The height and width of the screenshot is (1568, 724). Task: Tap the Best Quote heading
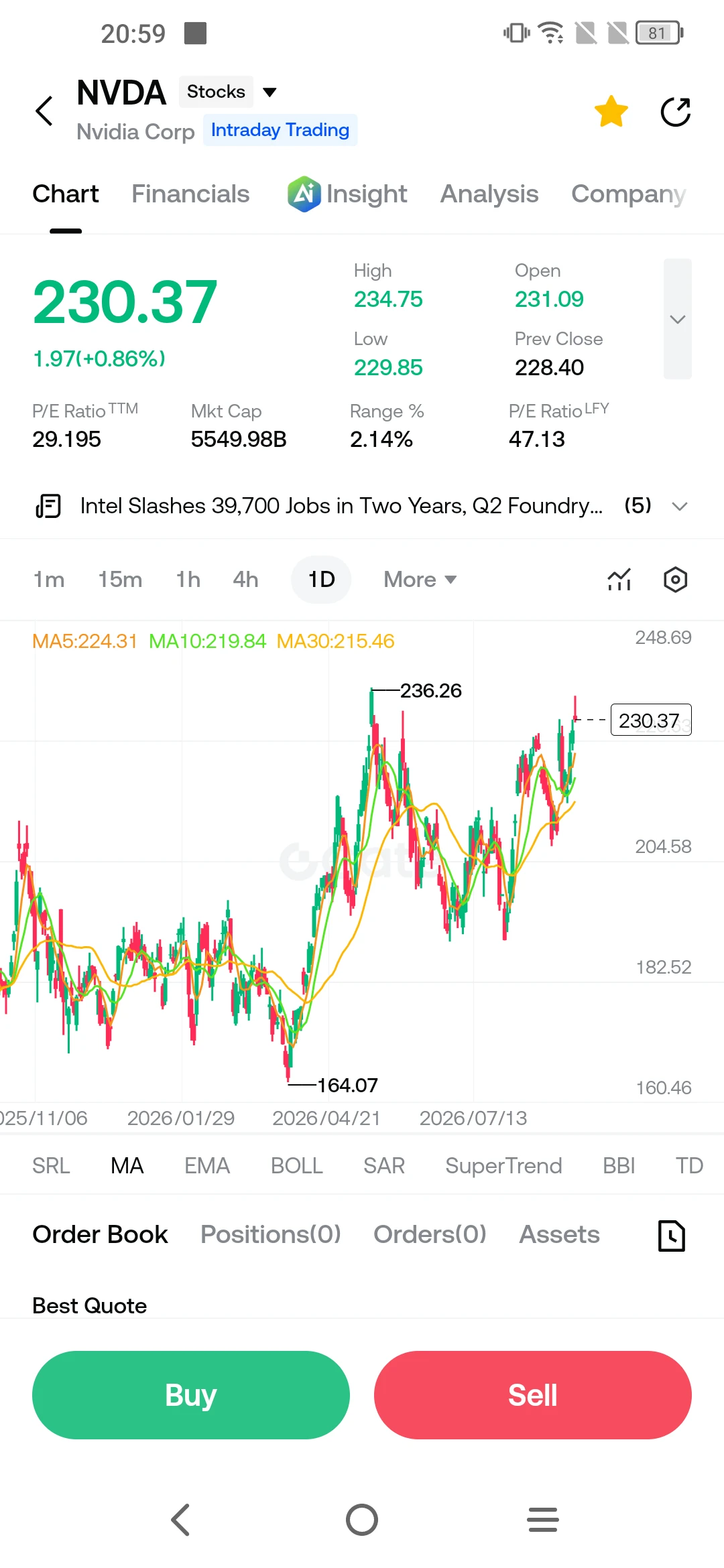pyautogui.click(x=90, y=1306)
